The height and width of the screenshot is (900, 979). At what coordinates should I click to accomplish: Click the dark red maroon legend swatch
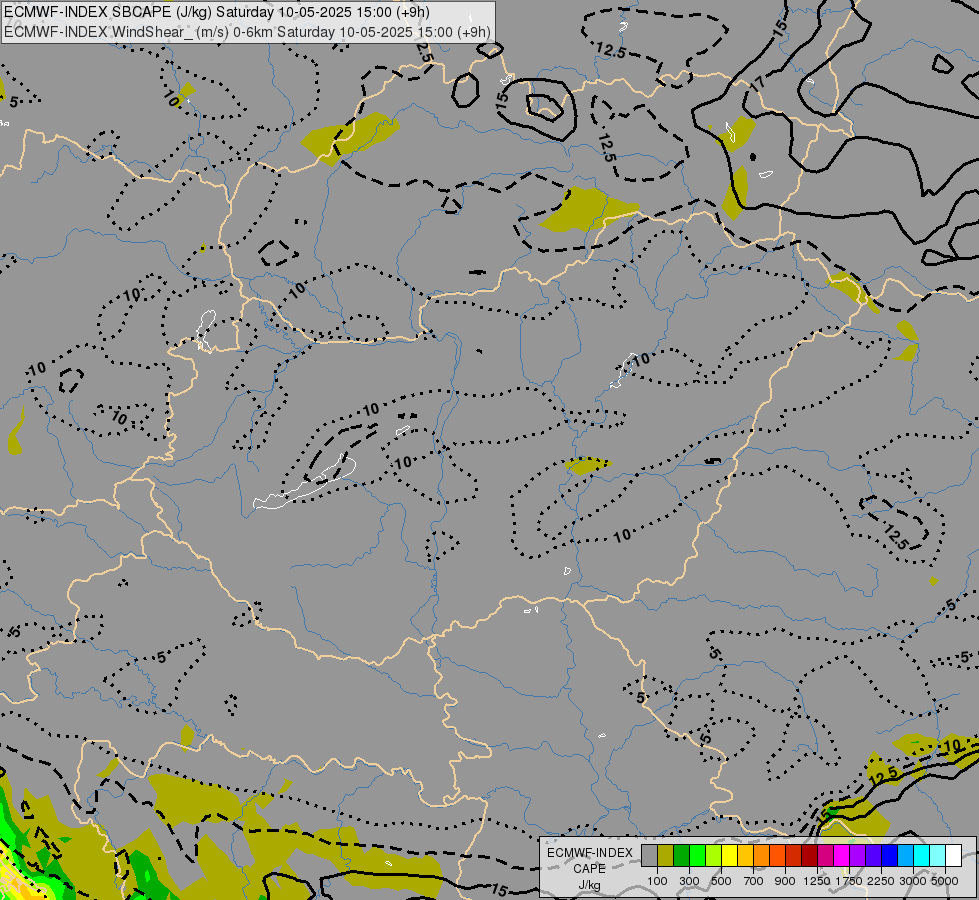click(x=809, y=855)
